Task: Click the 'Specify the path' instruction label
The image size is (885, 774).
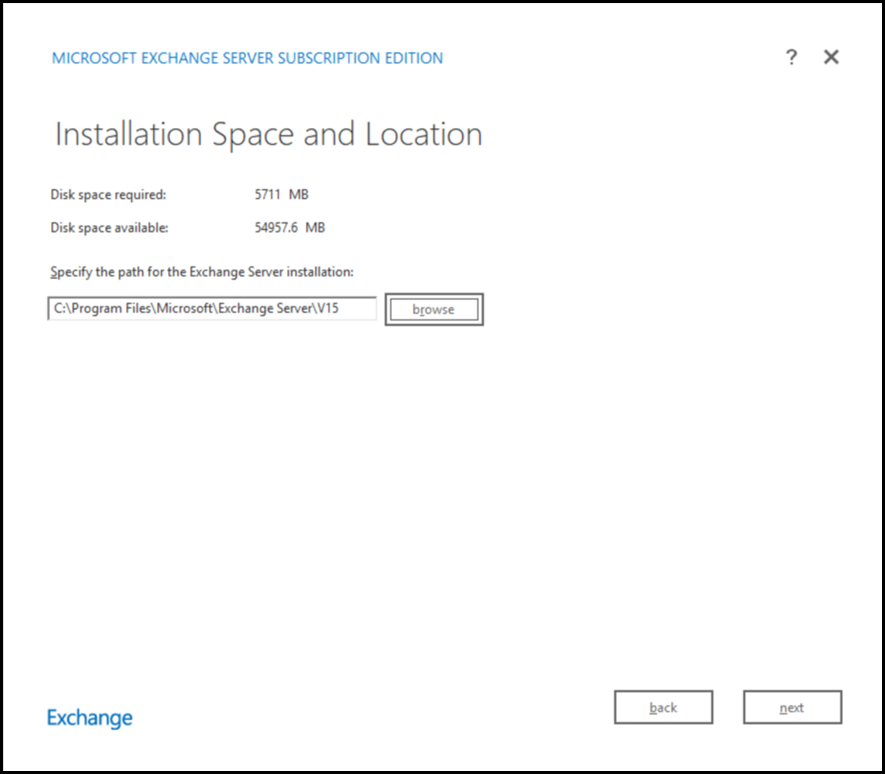Action: pos(202,272)
